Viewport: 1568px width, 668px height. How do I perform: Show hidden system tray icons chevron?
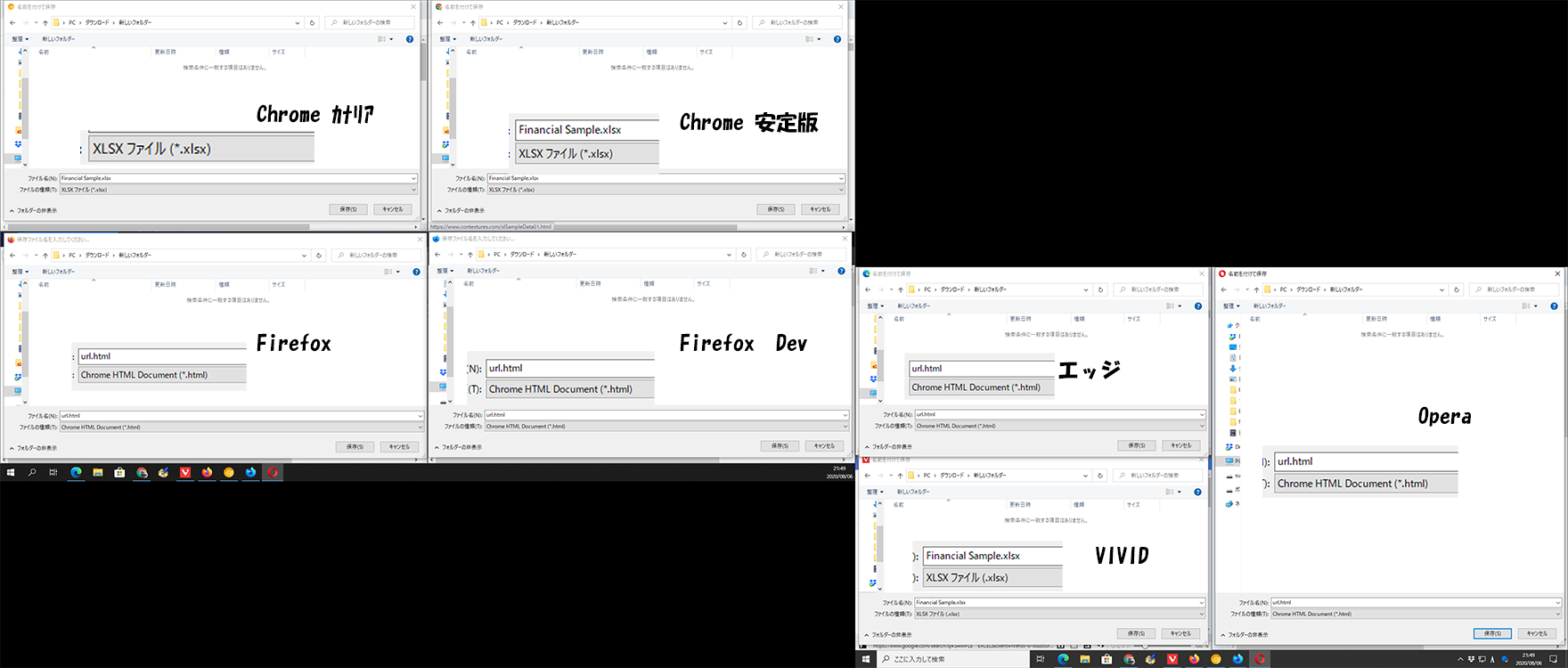click(1459, 659)
